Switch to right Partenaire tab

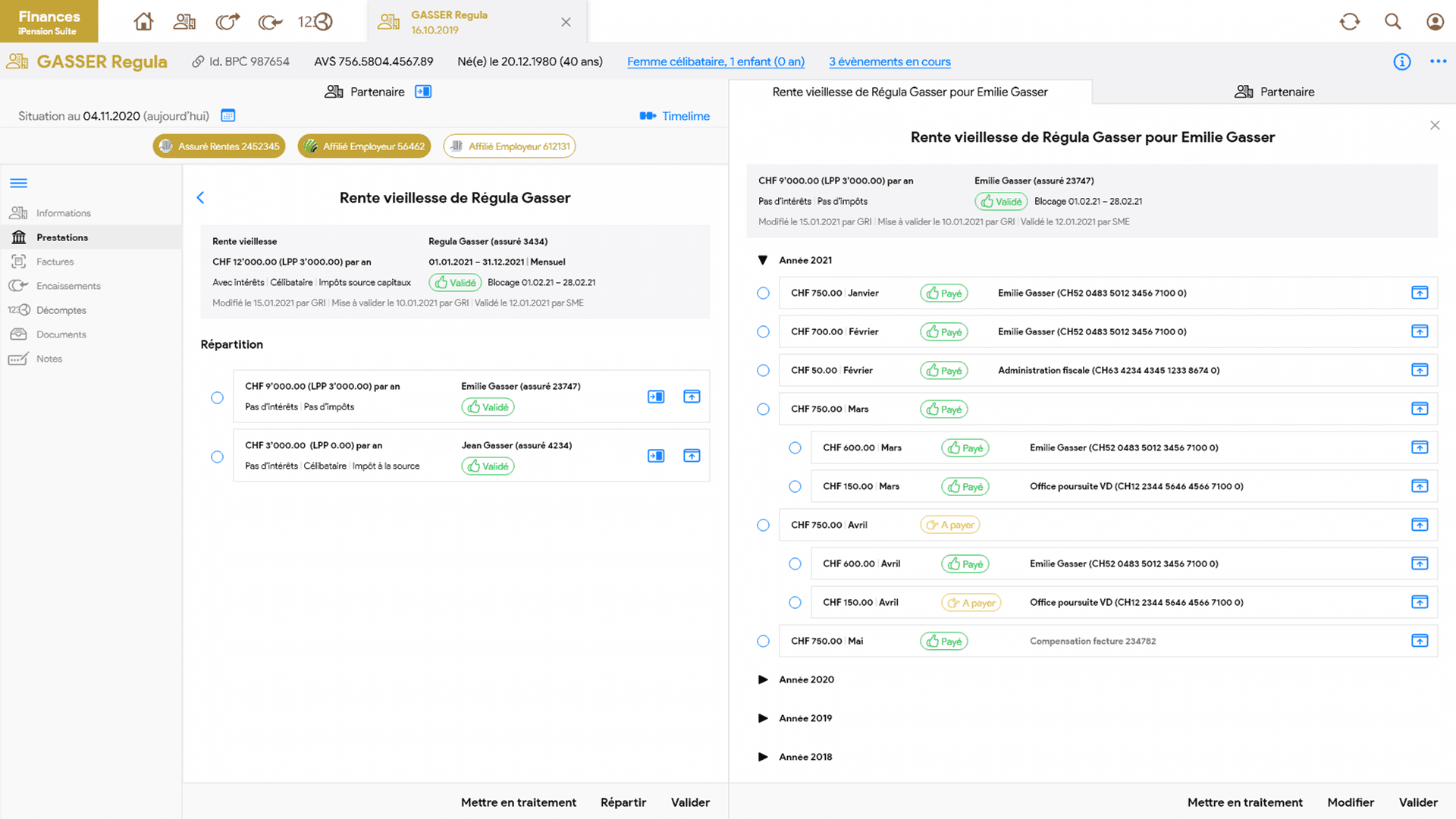[1274, 92]
